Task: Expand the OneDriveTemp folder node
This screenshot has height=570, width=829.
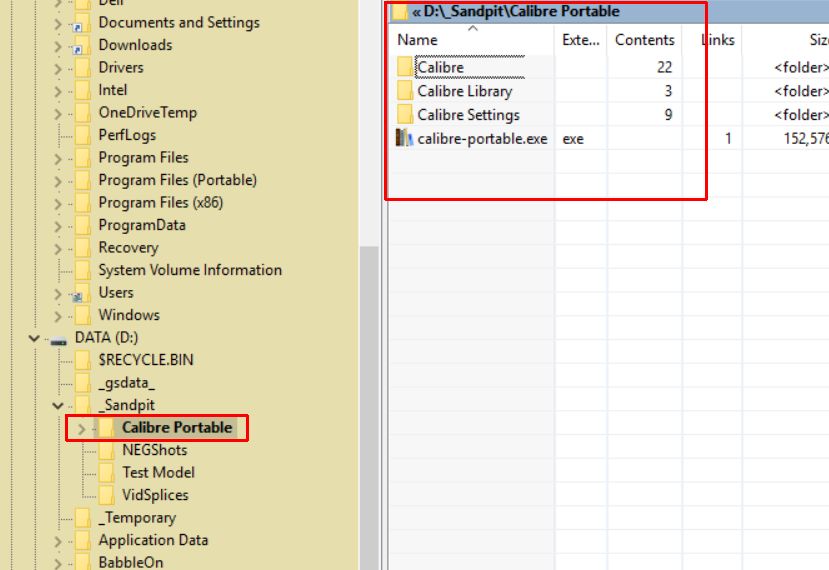Action: (x=58, y=114)
